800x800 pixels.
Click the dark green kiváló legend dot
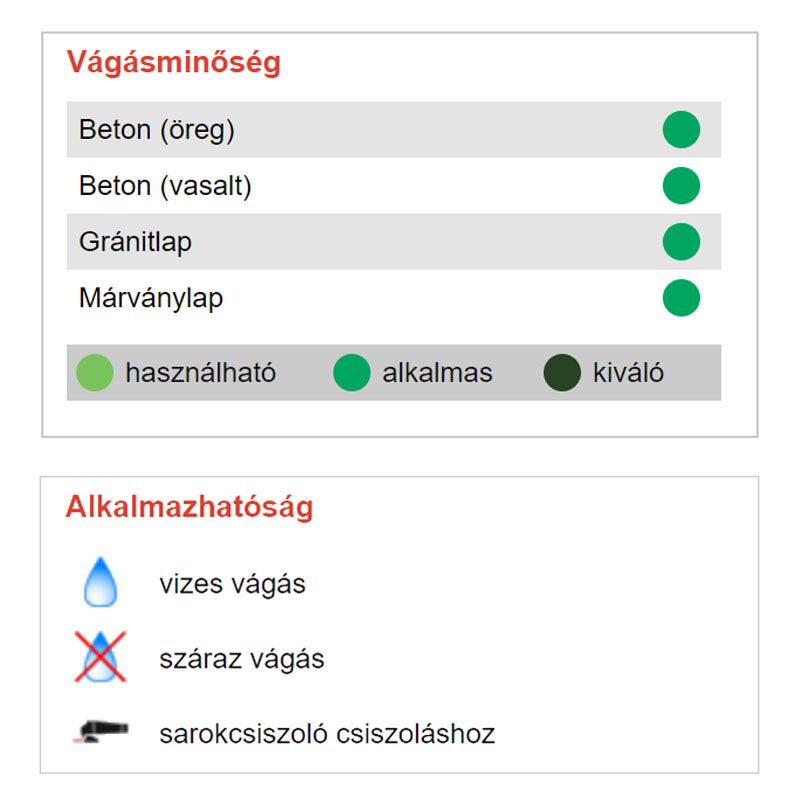(x=562, y=373)
